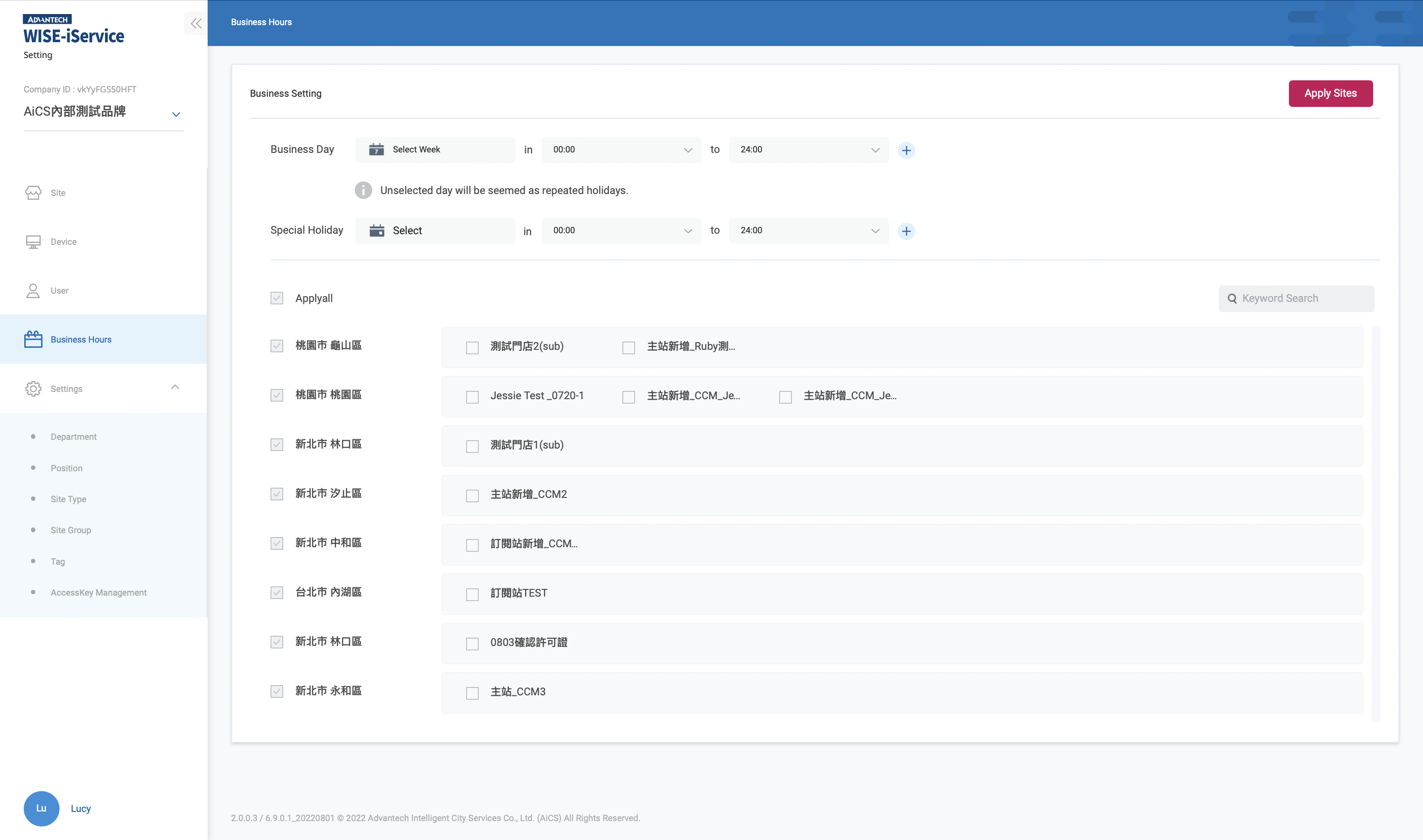
Task: Enable the 測試門店2(sub) checkbox
Action: (x=472, y=347)
